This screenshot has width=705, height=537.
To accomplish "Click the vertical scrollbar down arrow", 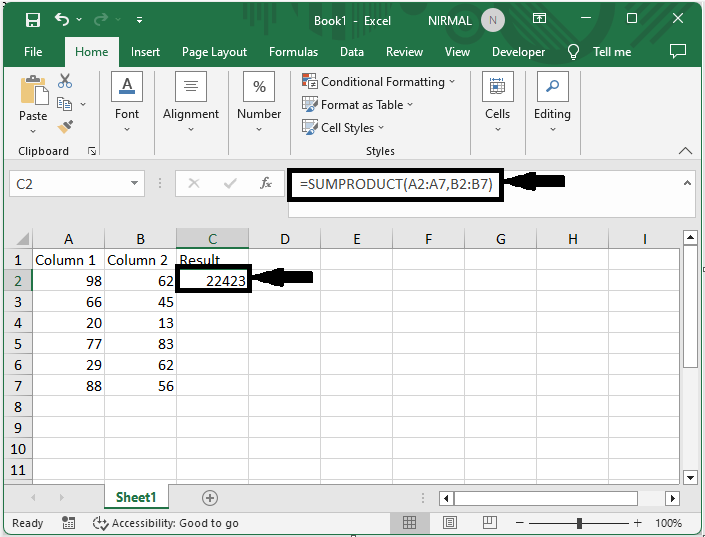I will coord(690,477).
